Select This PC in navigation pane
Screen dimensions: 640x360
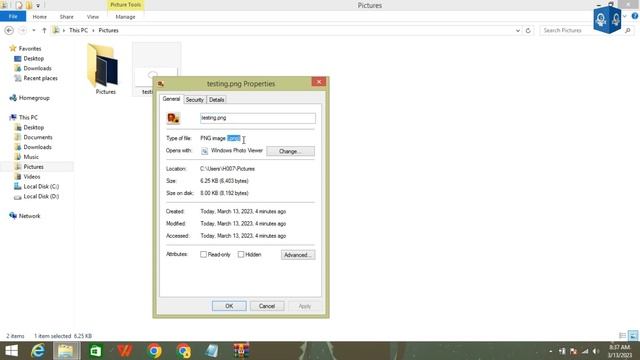(28, 118)
